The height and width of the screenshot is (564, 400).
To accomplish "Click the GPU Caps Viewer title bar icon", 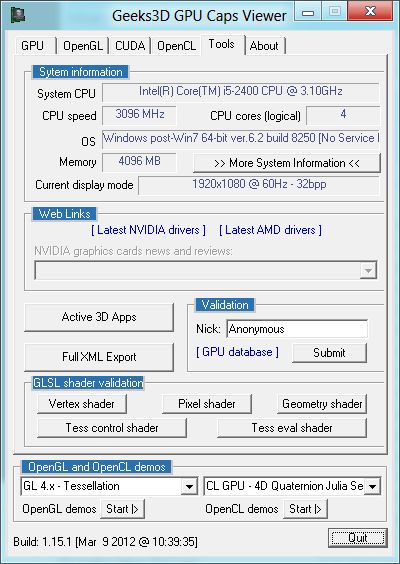I will (18, 15).
